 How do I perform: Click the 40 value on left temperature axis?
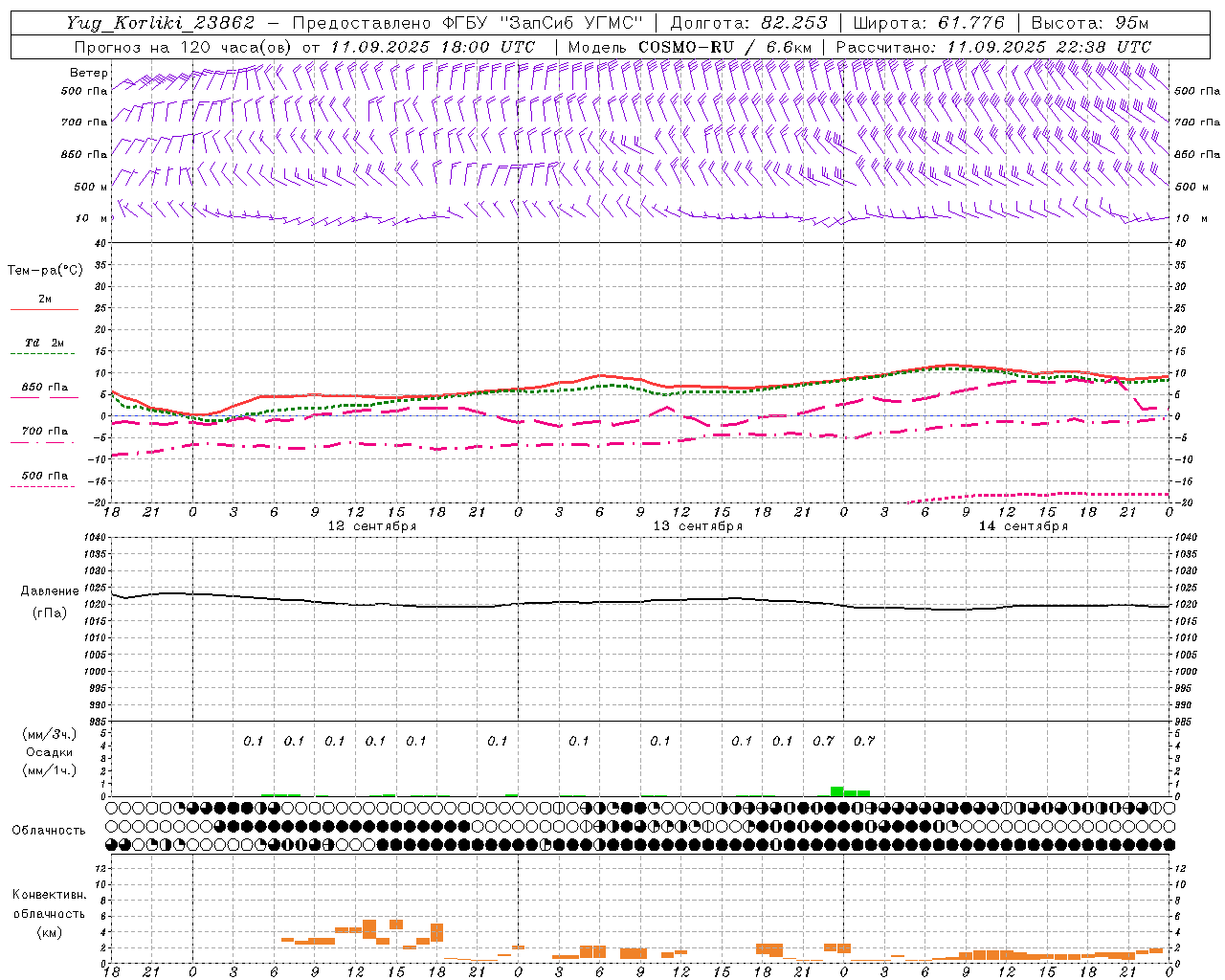tap(102, 243)
